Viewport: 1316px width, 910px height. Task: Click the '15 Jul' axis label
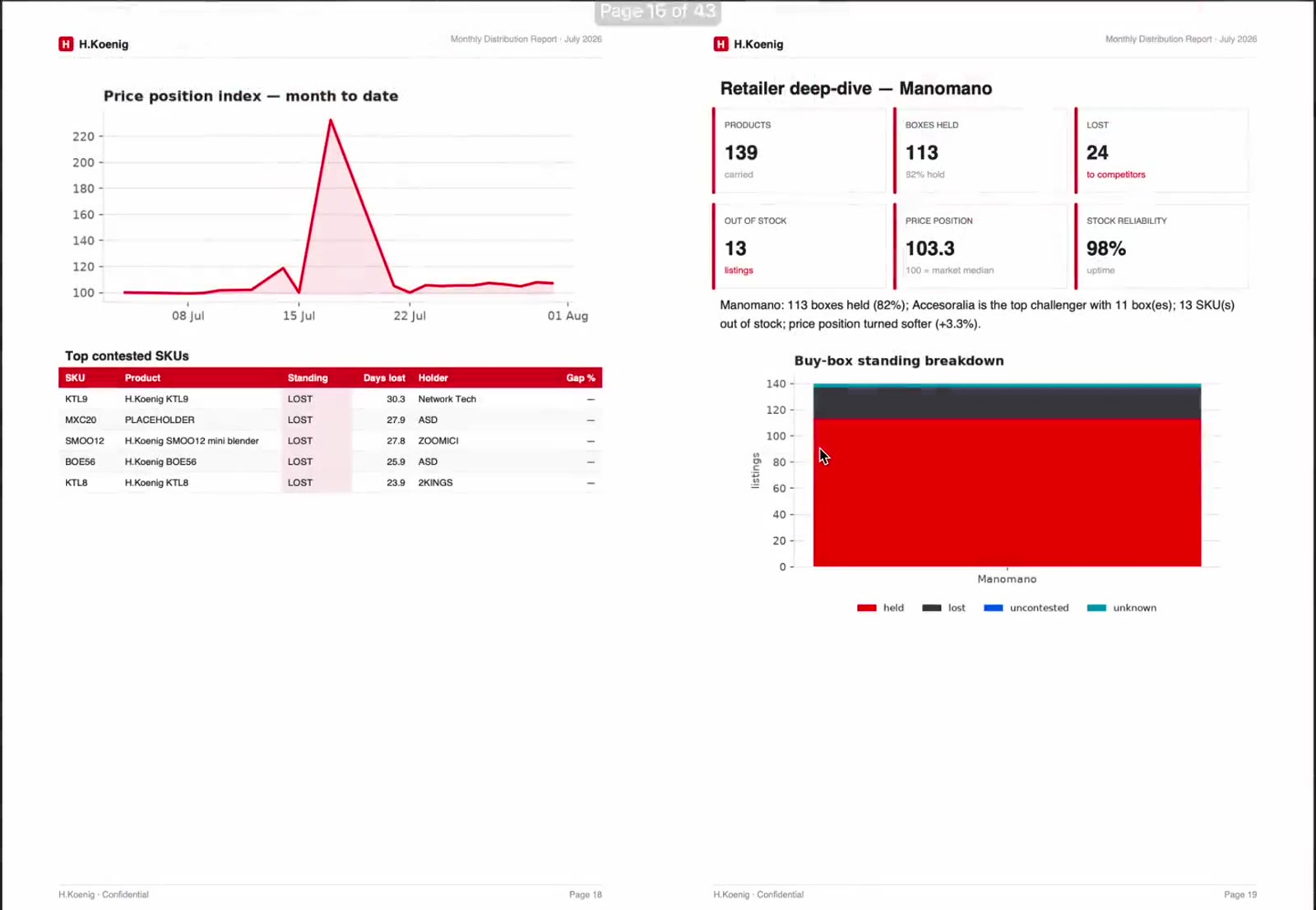[x=299, y=316]
